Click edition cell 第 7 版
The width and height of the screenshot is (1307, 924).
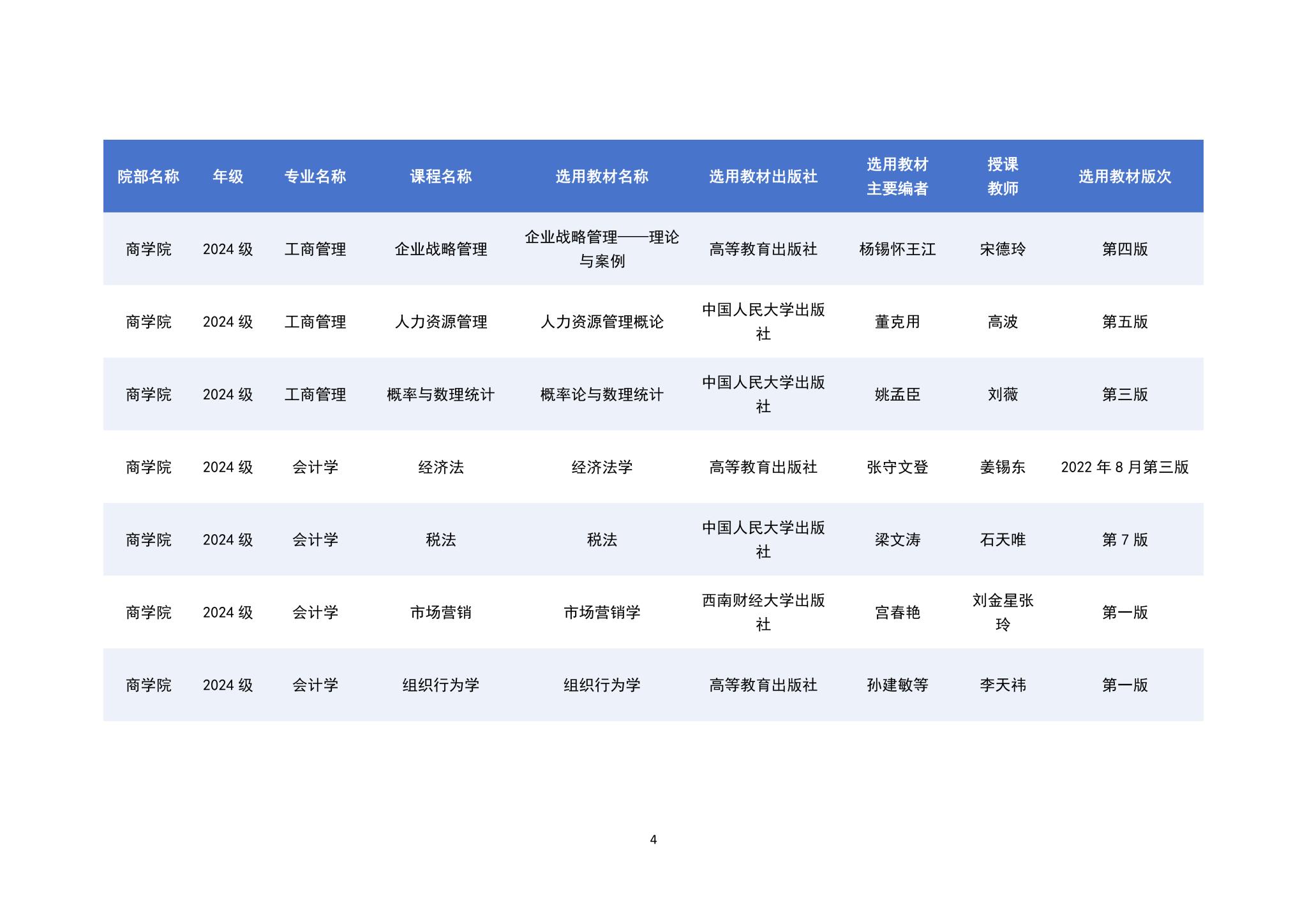tap(1125, 540)
